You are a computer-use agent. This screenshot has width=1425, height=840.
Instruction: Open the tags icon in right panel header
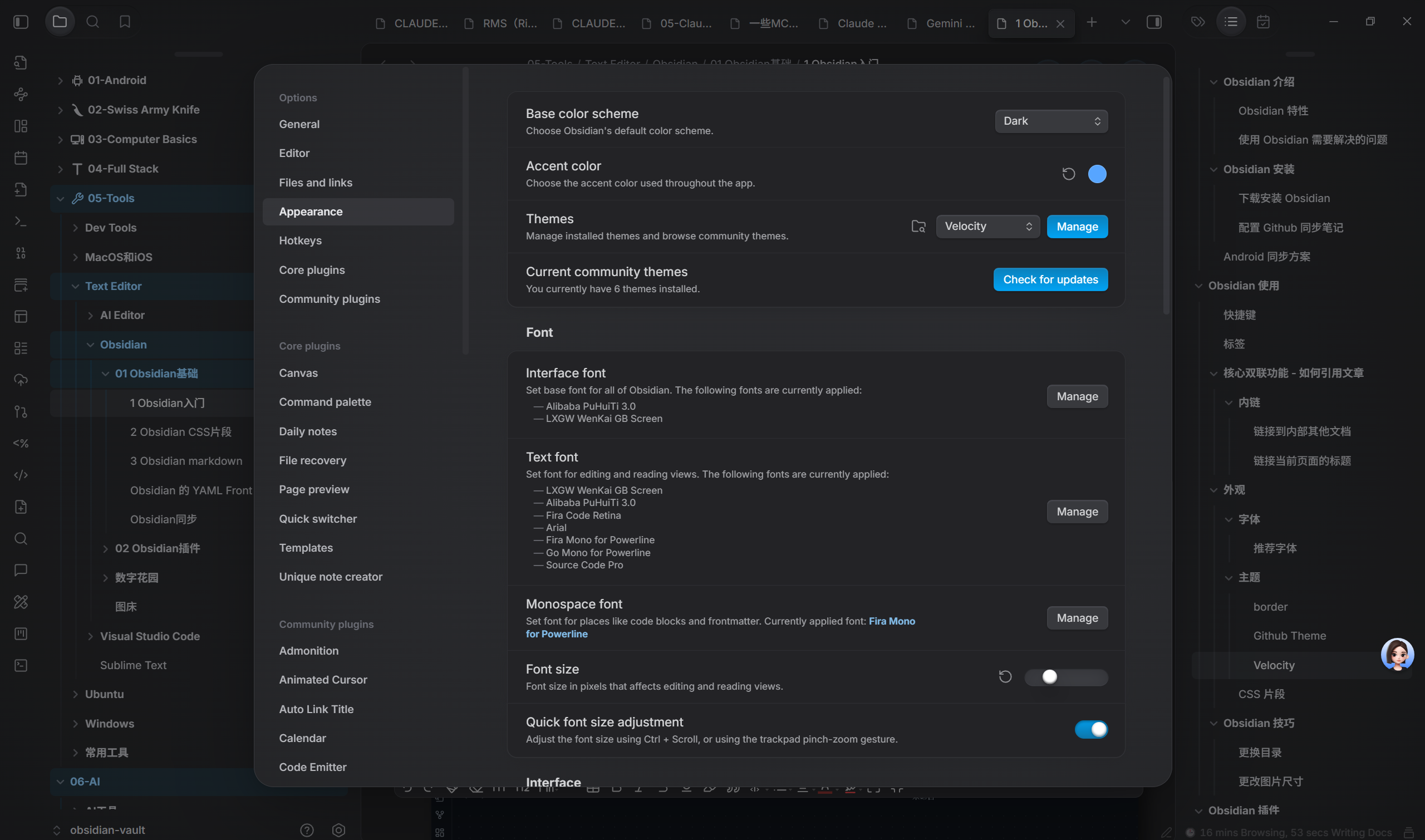(1197, 22)
